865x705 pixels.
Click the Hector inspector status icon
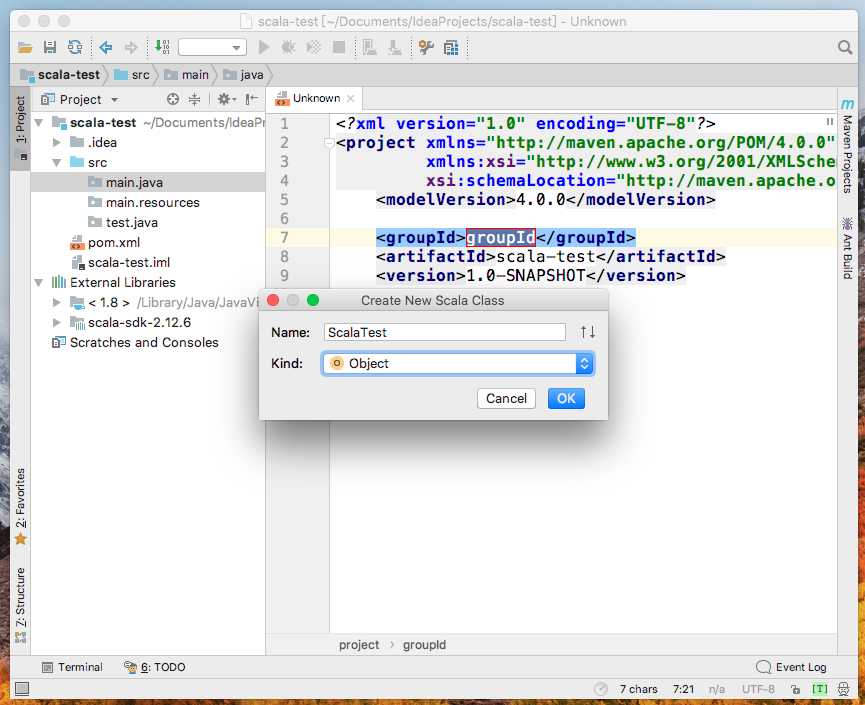(x=843, y=689)
